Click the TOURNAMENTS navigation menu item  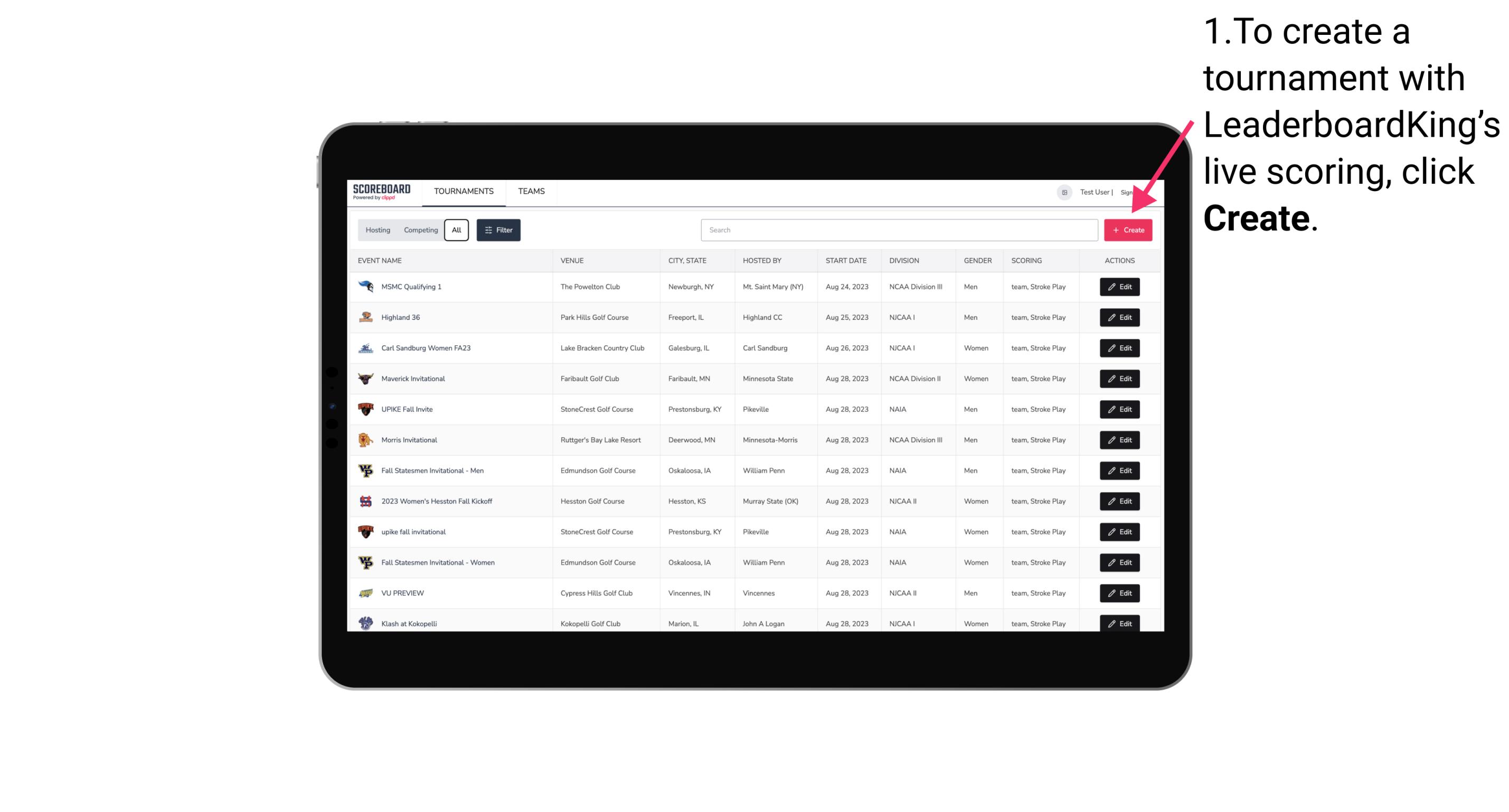tap(464, 191)
